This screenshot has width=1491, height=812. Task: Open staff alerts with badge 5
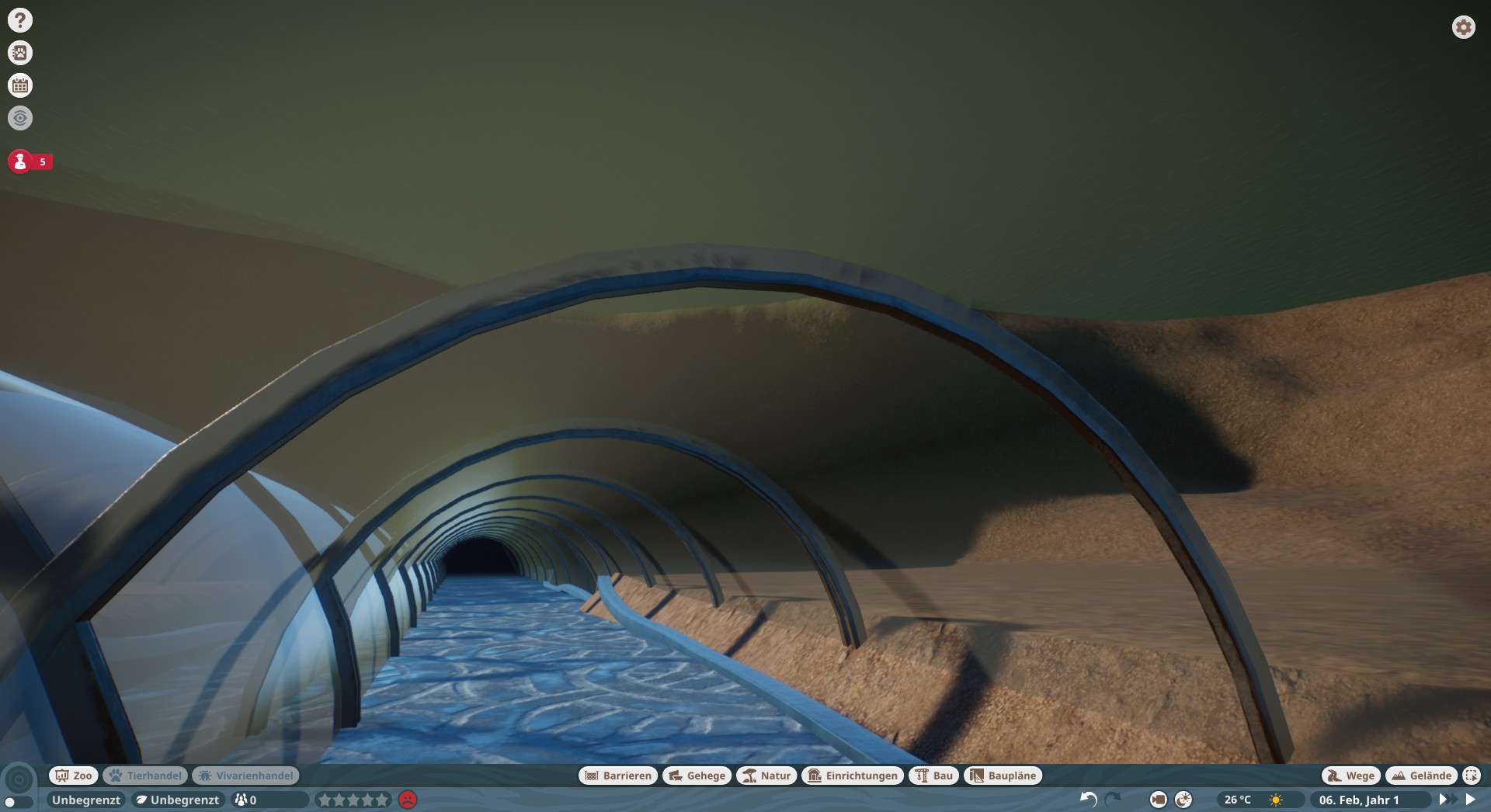[x=30, y=161]
